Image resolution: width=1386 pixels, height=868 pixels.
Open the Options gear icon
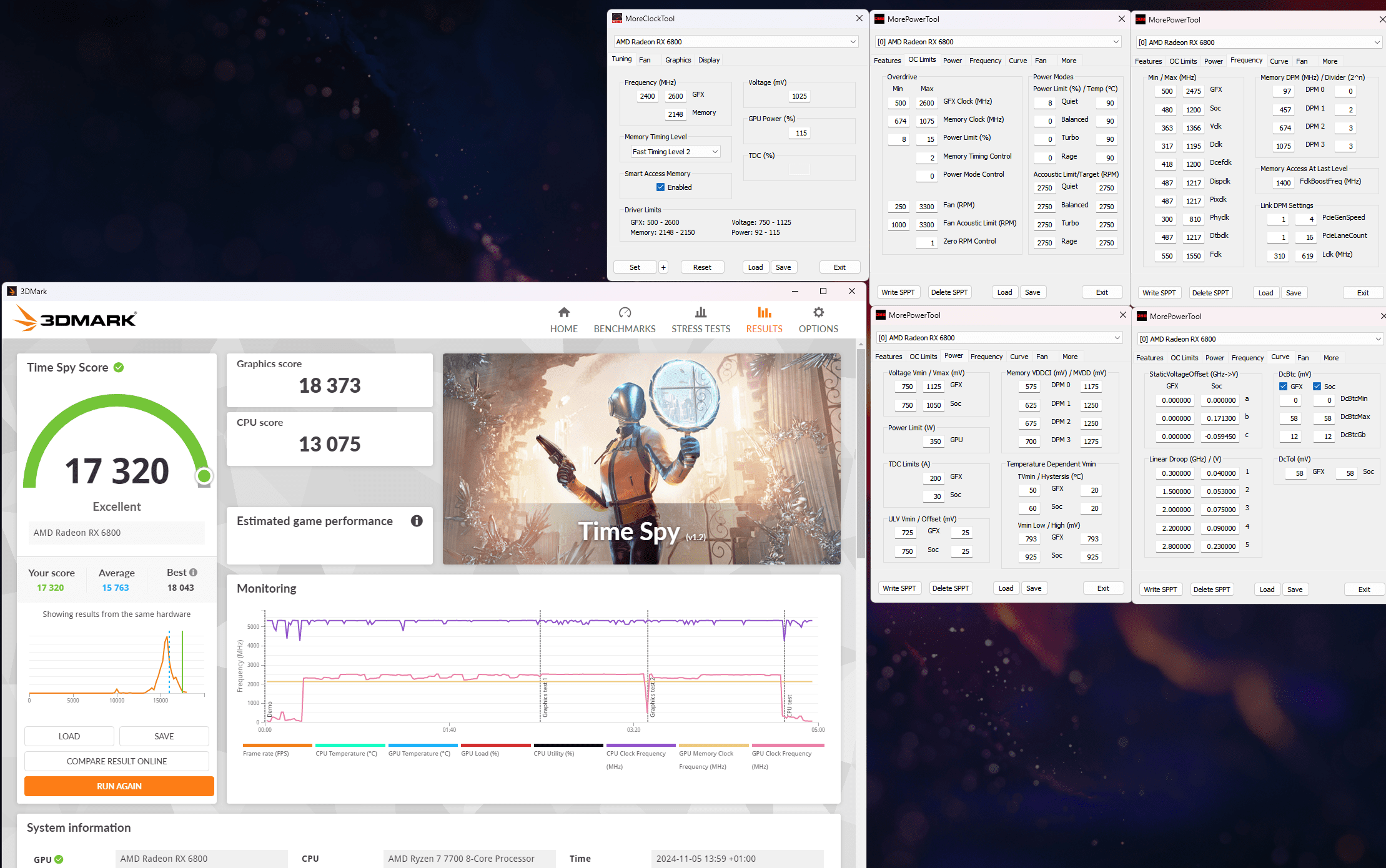click(x=818, y=312)
